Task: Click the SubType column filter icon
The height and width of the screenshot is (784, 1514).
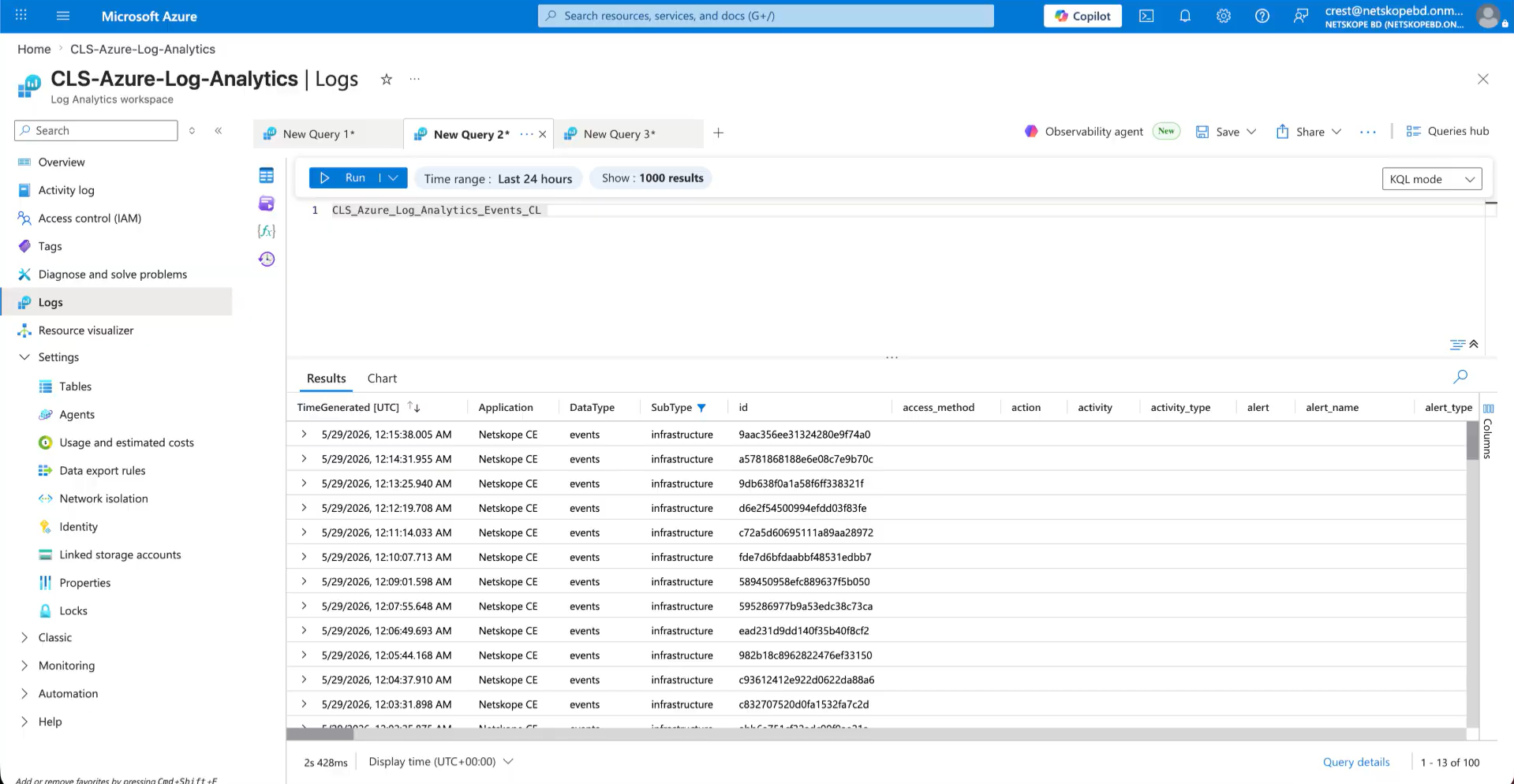Action: click(x=701, y=408)
